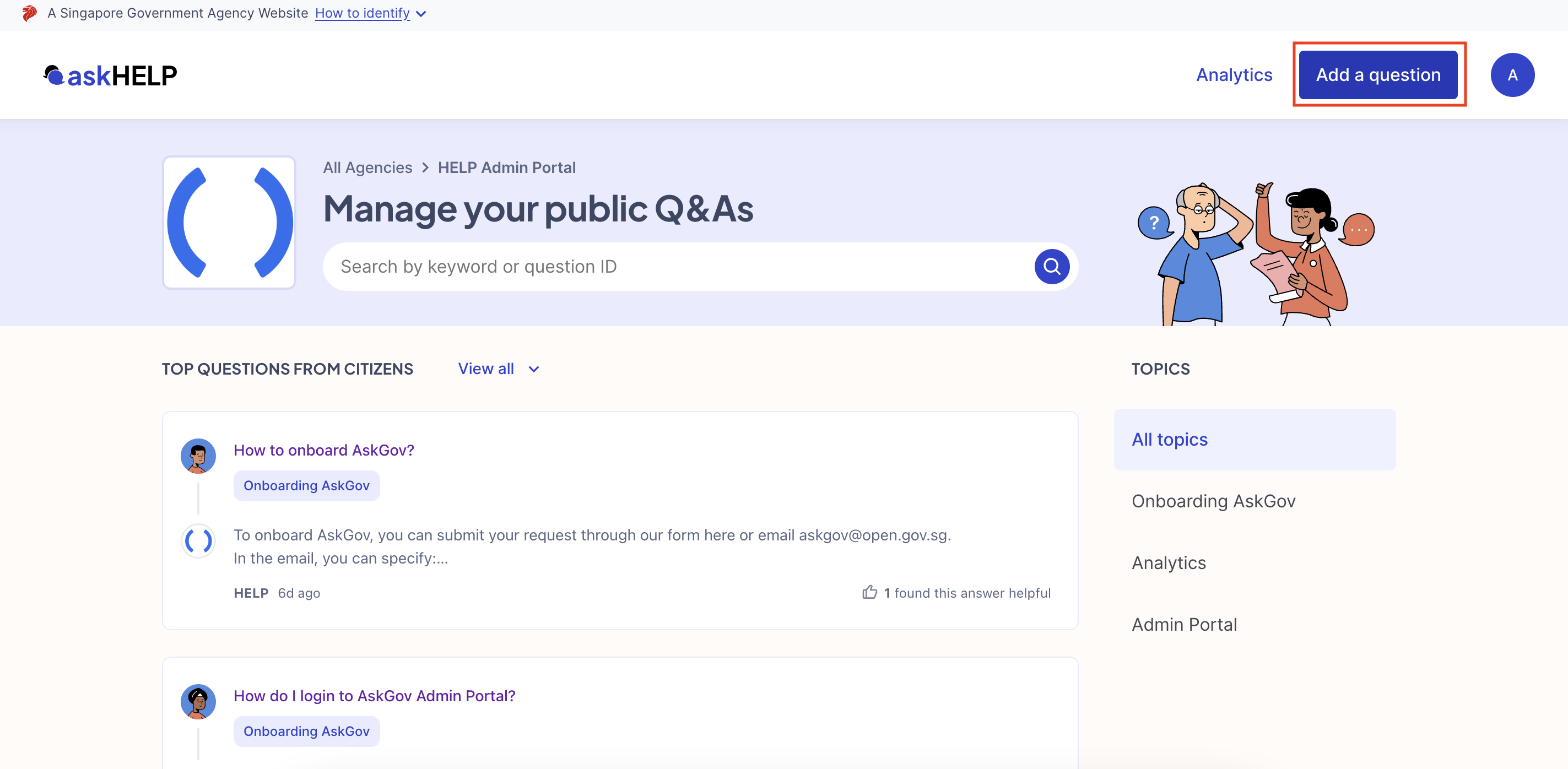1568x769 pixels.
Task: Click the askHELP logo
Action: tap(110, 75)
